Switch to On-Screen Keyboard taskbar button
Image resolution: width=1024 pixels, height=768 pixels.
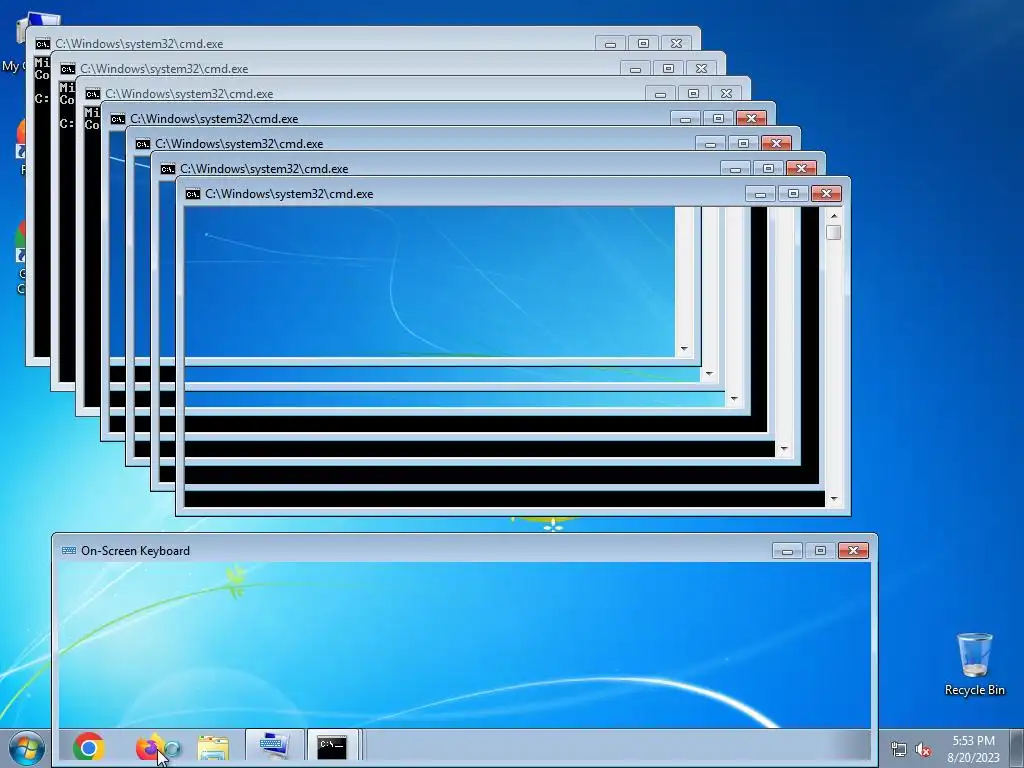pyautogui.click(x=274, y=746)
